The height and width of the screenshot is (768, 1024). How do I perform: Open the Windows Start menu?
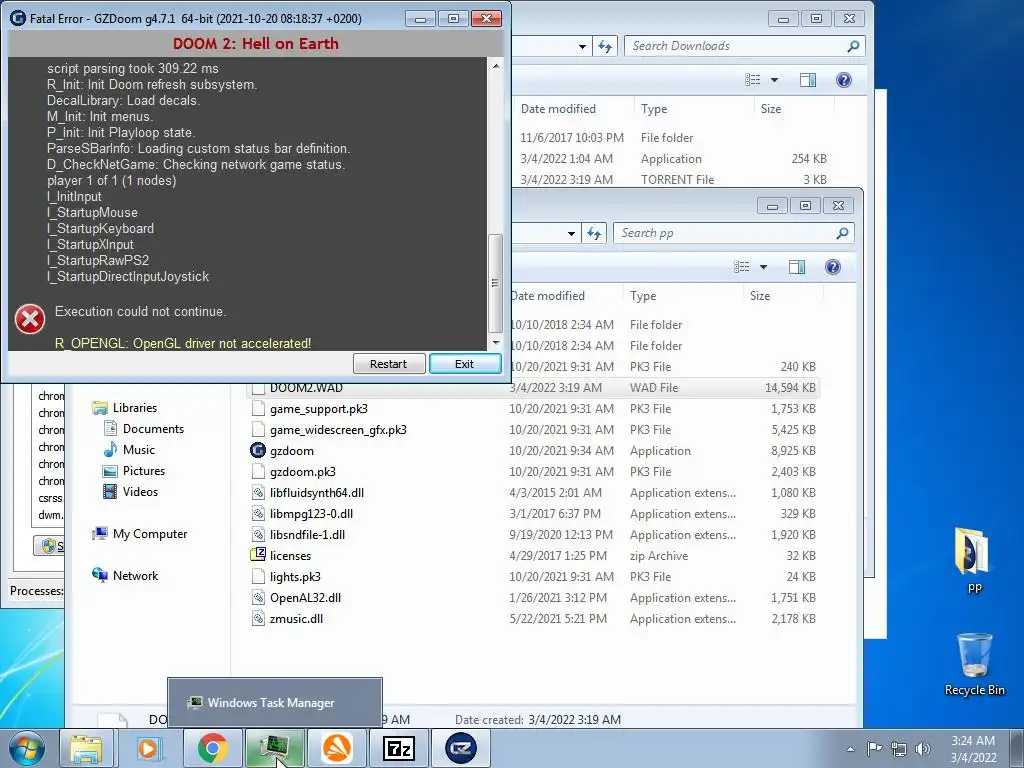tap(28, 748)
